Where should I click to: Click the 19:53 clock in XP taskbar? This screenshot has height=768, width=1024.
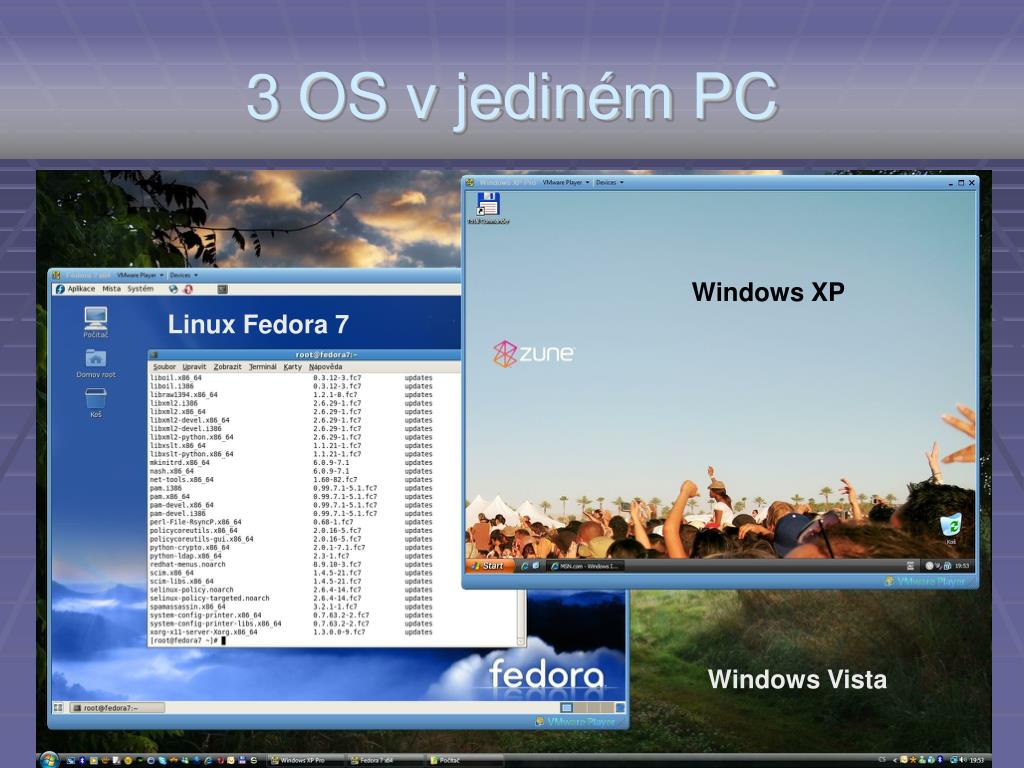coord(962,566)
